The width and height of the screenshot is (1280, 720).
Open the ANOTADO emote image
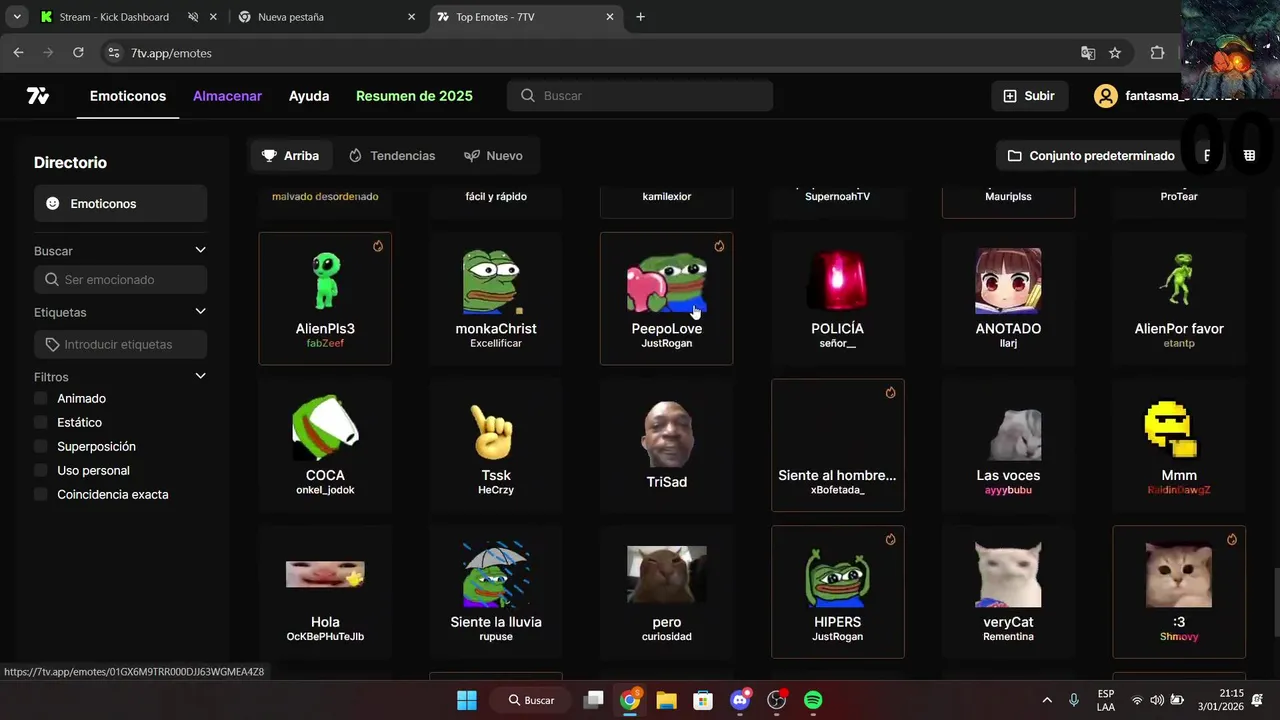pyautogui.click(x=1008, y=282)
